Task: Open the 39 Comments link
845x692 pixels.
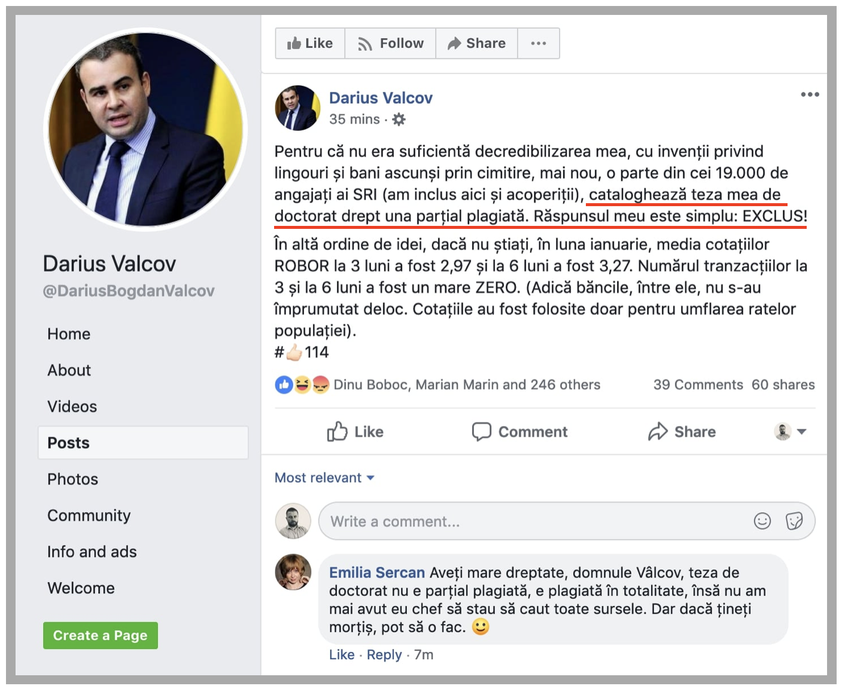Action: click(698, 385)
